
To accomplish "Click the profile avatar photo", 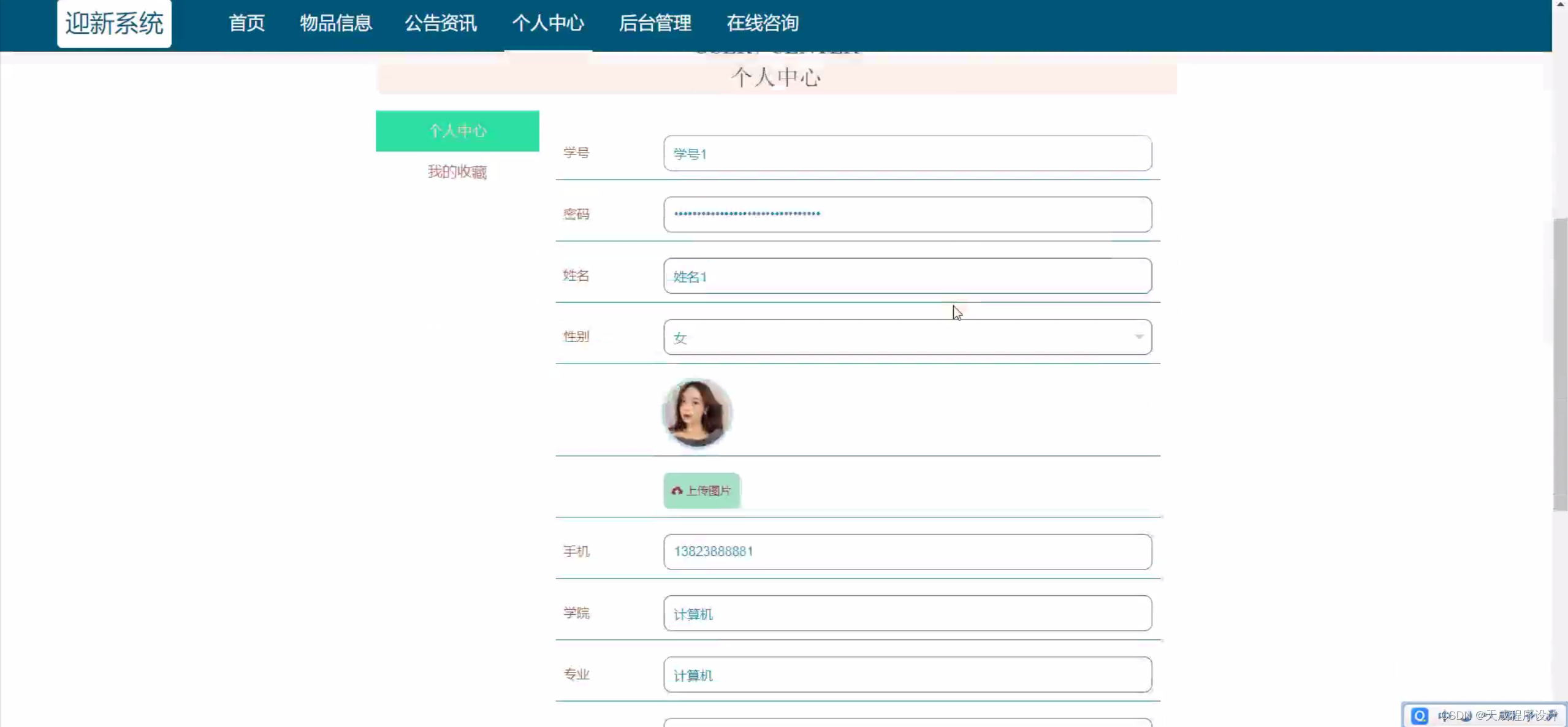I will (698, 413).
